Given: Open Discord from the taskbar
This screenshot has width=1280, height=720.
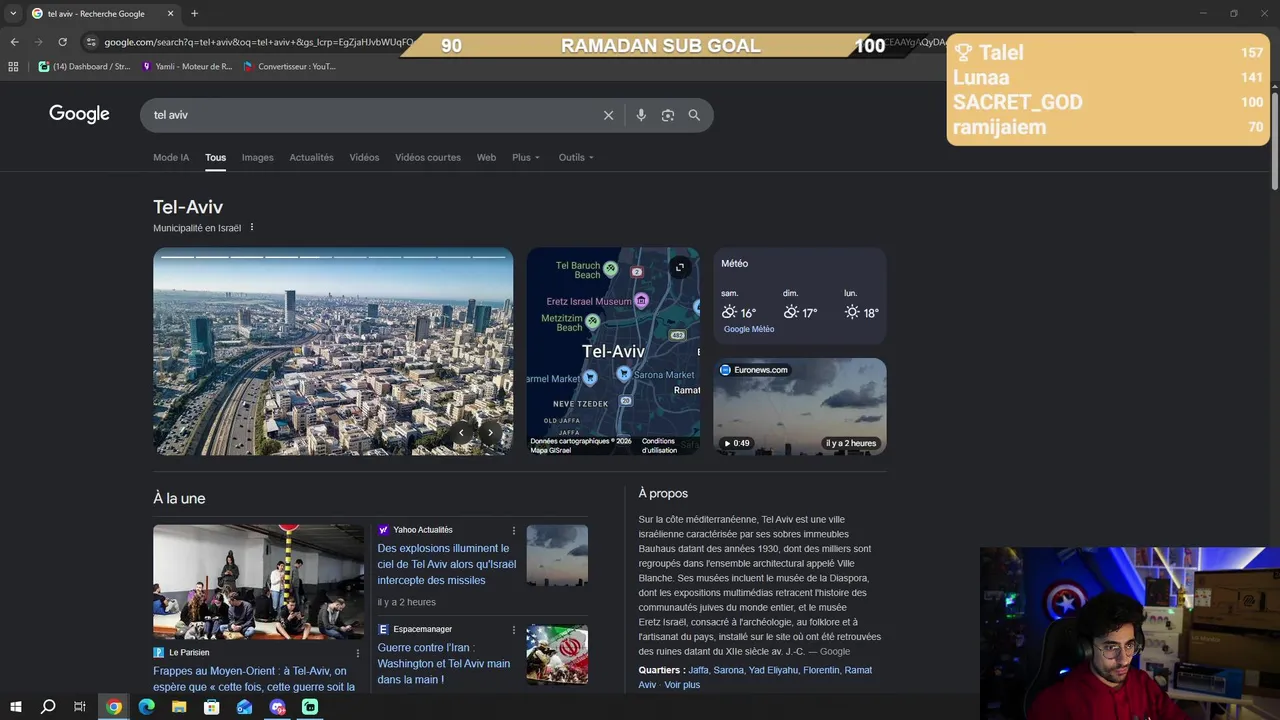Looking at the screenshot, I should (x=277, y=707).
